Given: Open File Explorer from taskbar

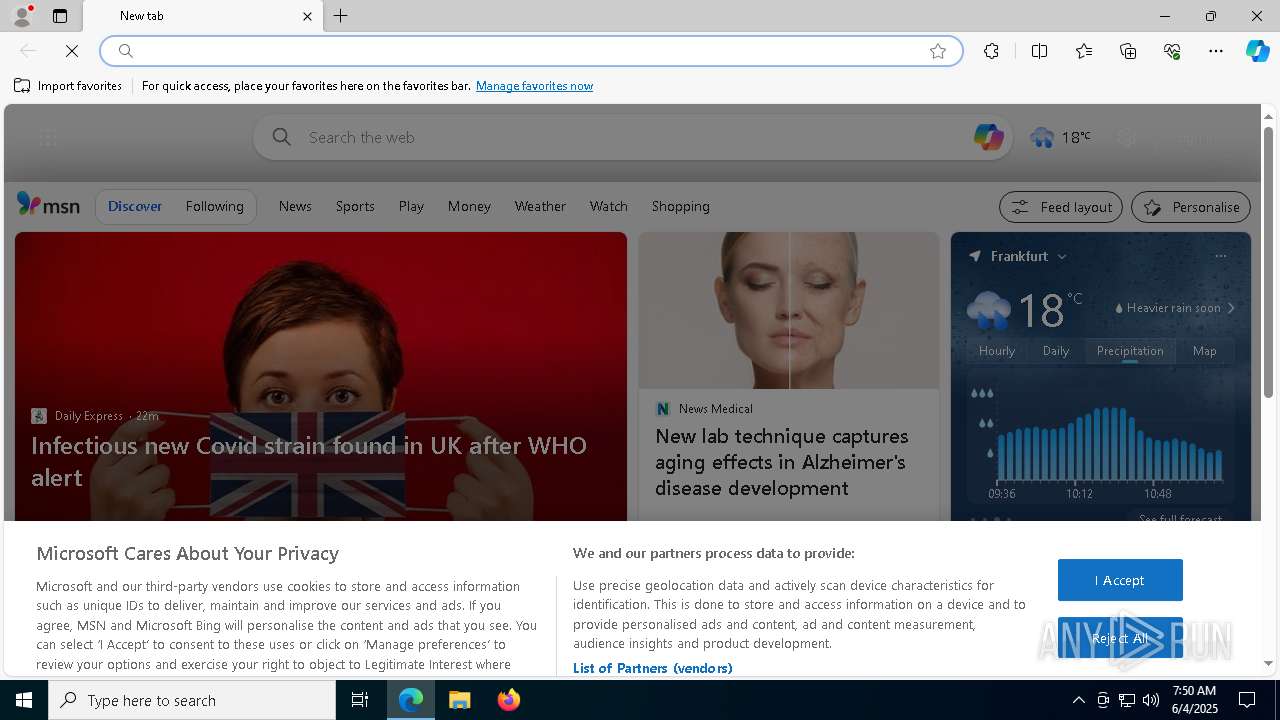Looking at the screenshot, I should click(x=460, y=700).
